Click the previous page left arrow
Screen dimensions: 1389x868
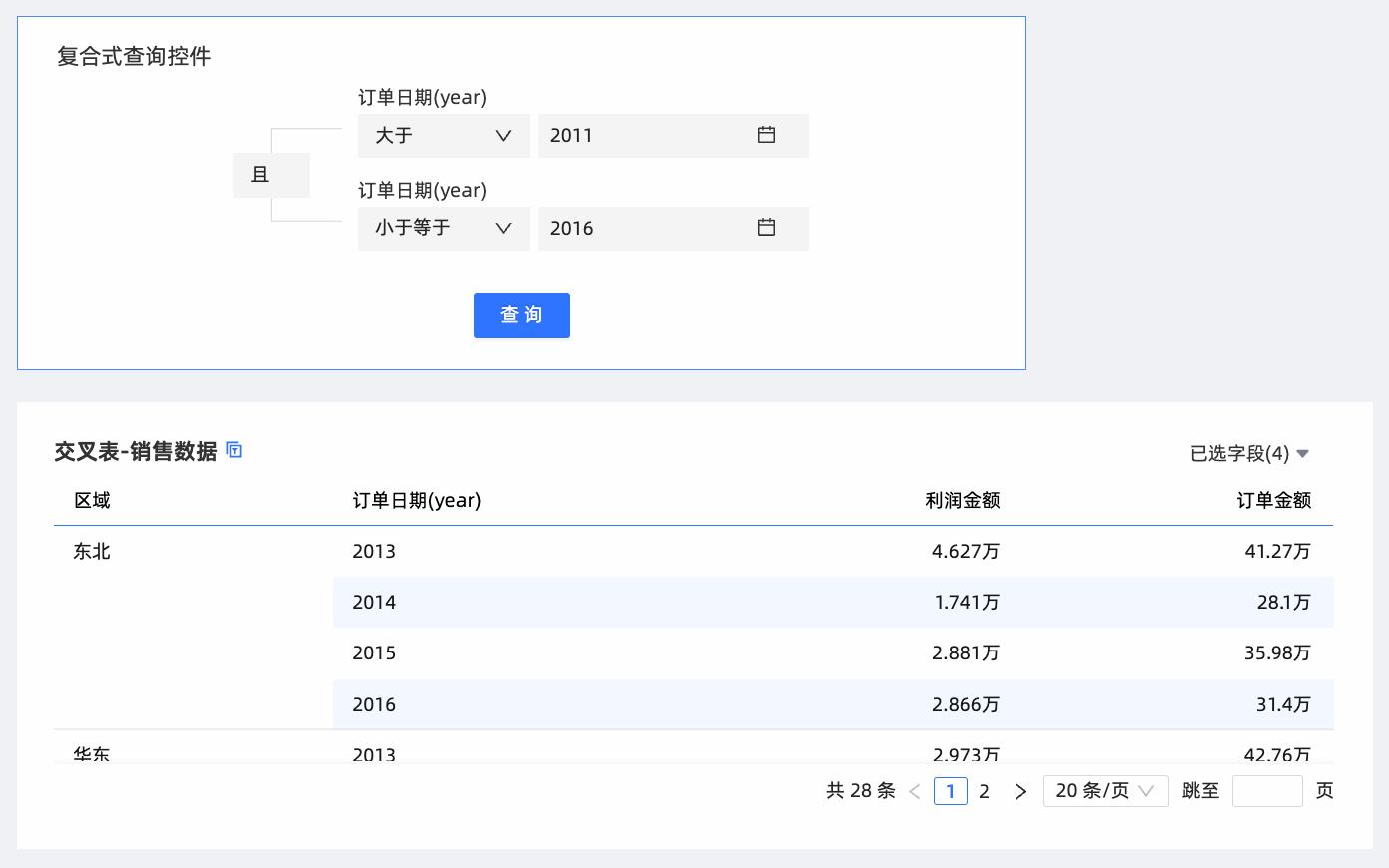click(x=915, y=791)
